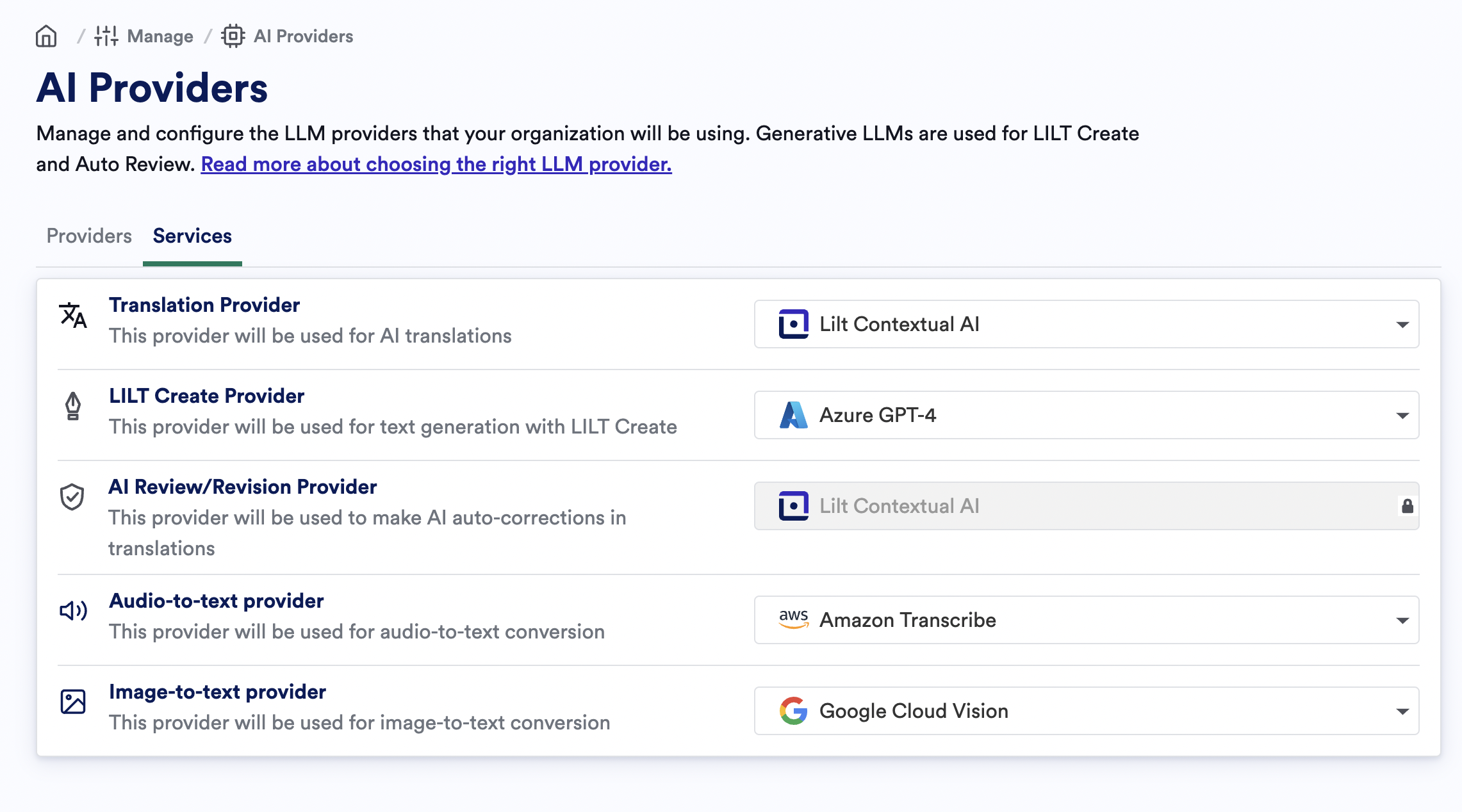This screenshot has height=812, width=1462.
Task: Click the home icon in breadcrumb
Action: pyautogui.click(x=46, y=37)
